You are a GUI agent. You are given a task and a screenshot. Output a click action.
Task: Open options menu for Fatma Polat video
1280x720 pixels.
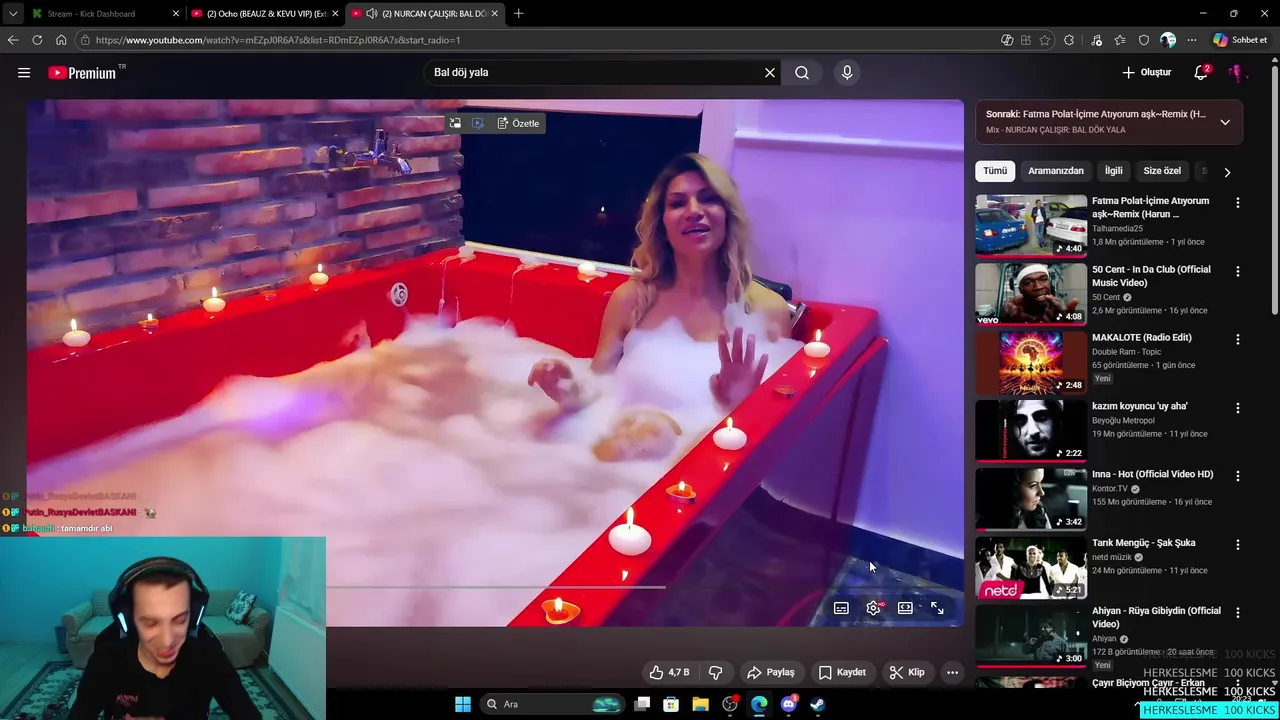[x=1238, y=203]
